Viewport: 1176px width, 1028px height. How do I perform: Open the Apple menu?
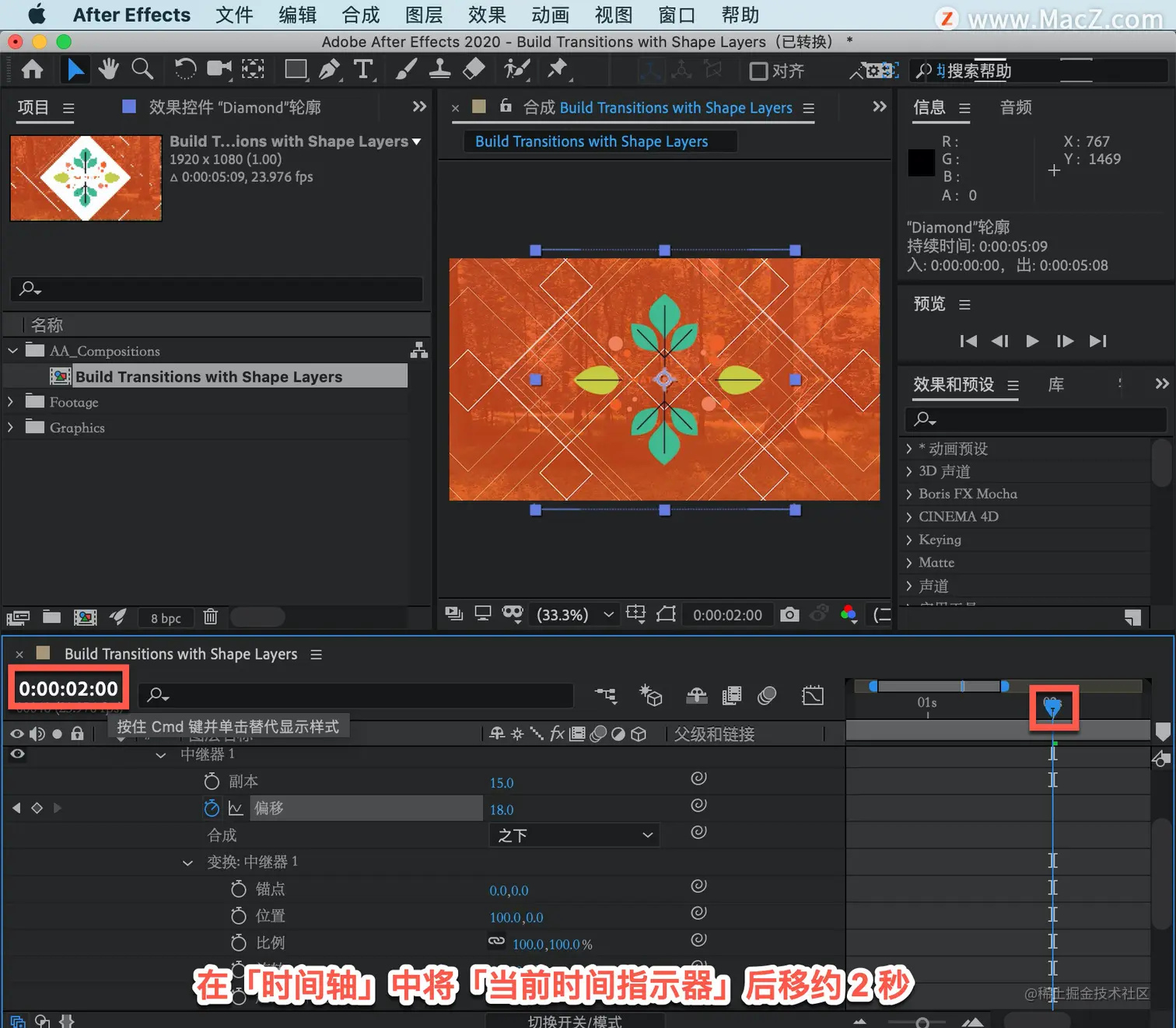[37, 15]
